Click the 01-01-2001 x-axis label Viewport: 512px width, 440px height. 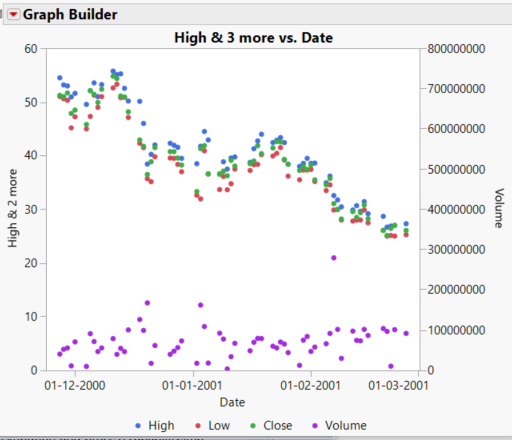(x=192, y=386)
